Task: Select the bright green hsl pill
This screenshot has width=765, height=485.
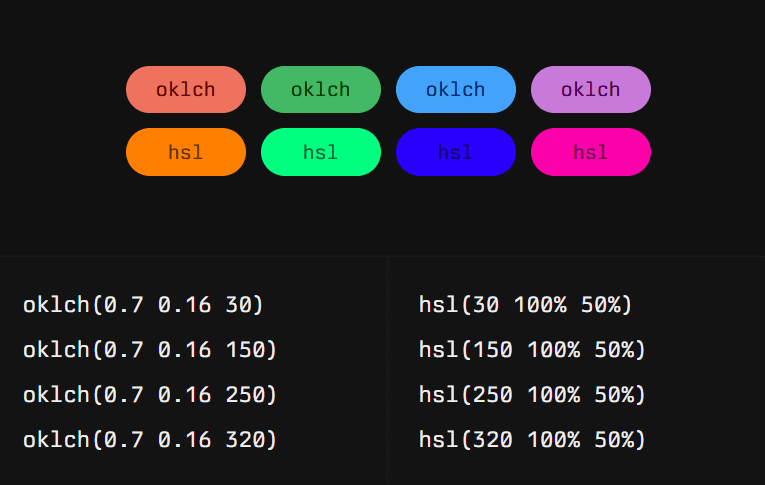Action: click(321, 152)
